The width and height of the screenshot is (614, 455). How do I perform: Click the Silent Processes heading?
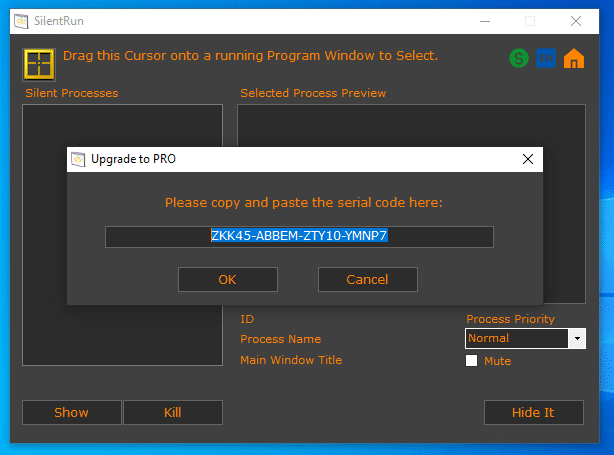72,93
